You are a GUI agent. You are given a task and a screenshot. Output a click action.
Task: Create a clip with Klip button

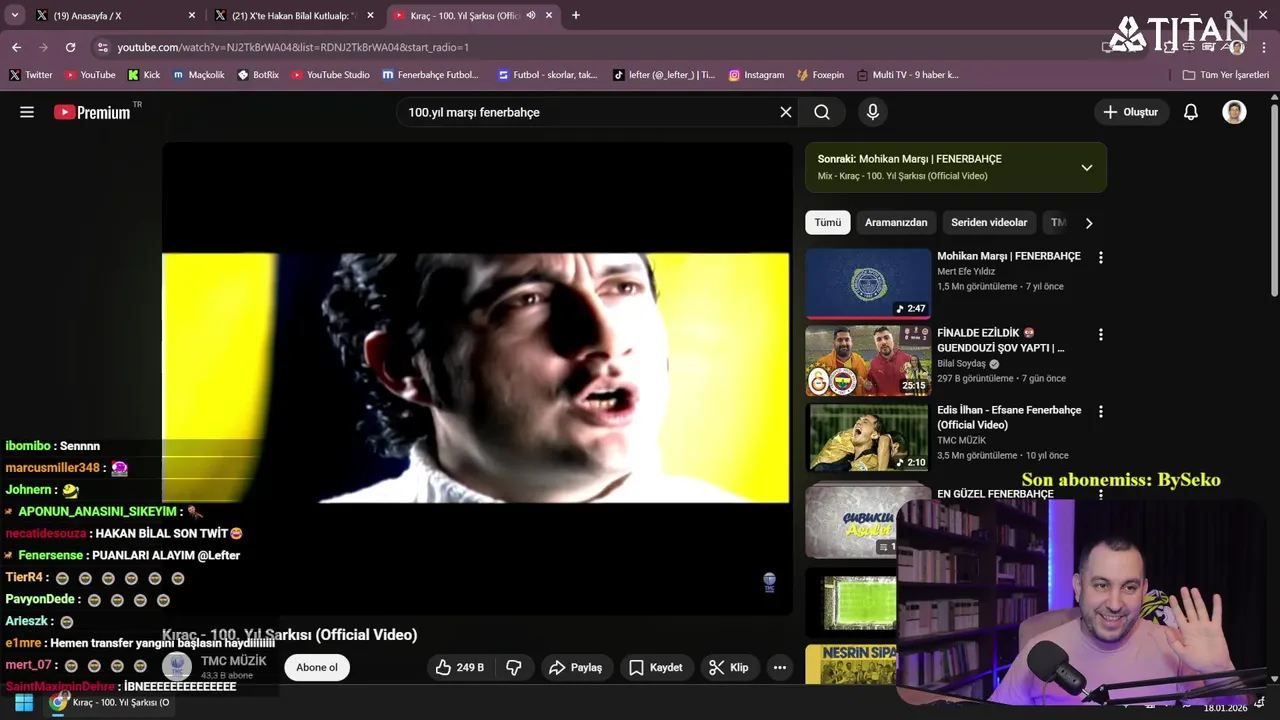pos(728,667)
